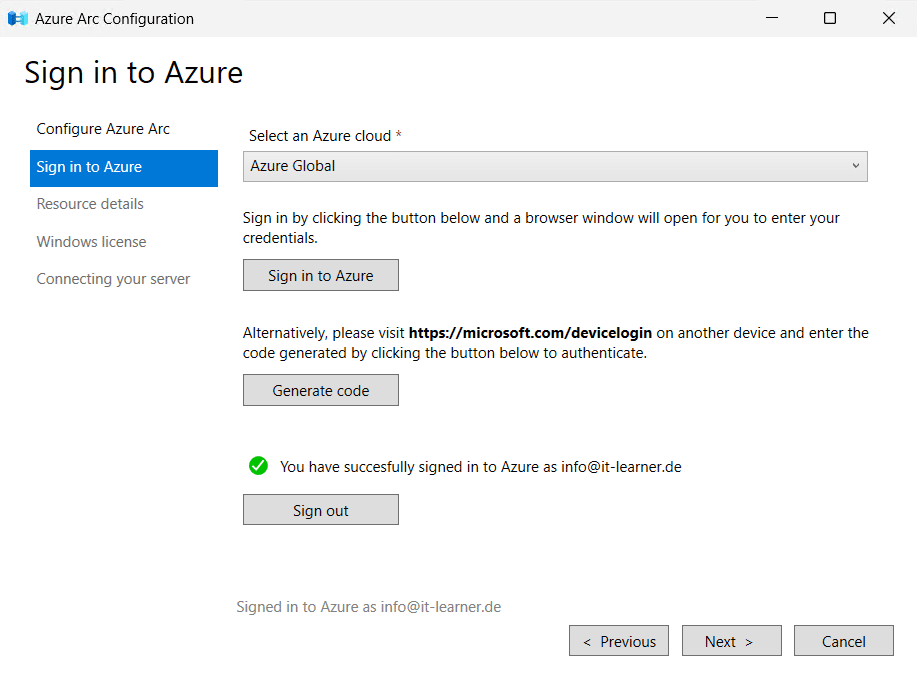Open the Select an Azure cloud dropdown

pyautogui.click(x=555, y=166)
